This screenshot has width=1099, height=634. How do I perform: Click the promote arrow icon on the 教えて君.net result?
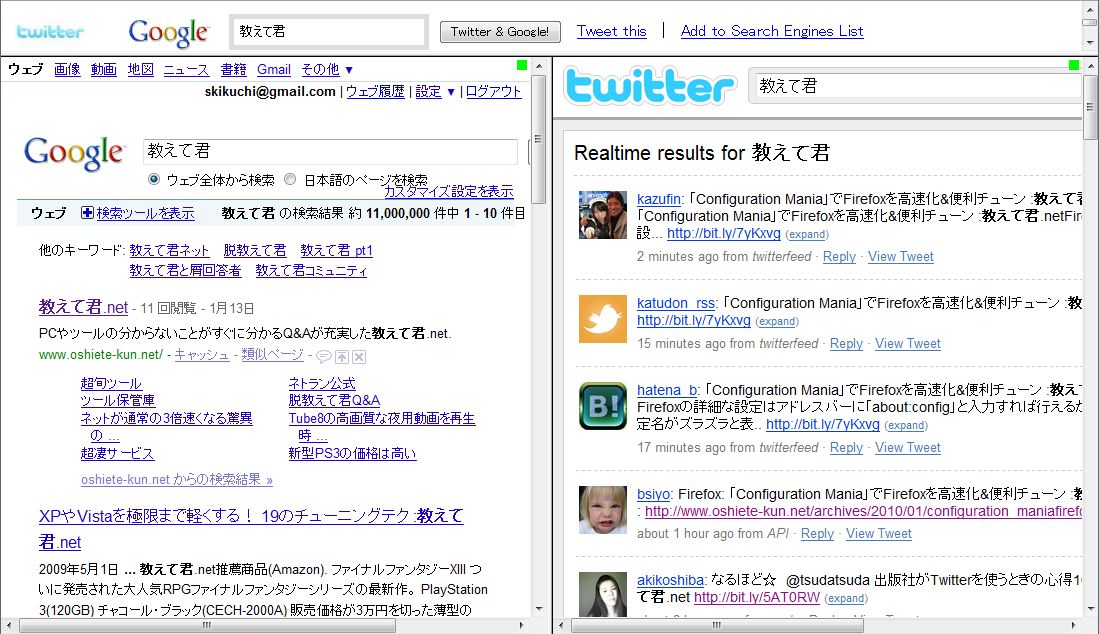(341, 357)
